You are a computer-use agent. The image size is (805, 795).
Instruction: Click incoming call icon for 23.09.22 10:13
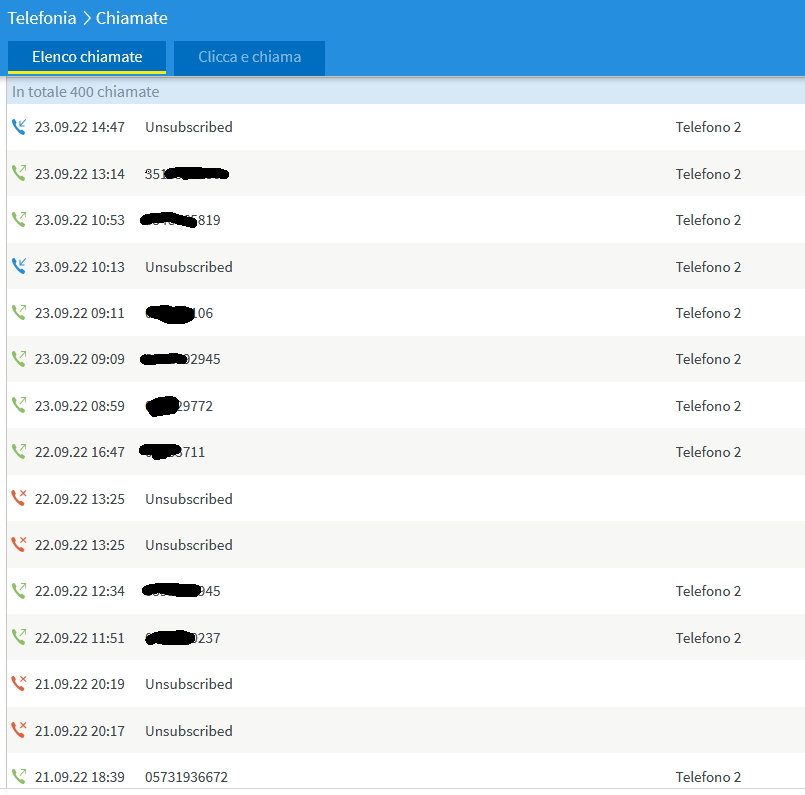tap(19, 266)
